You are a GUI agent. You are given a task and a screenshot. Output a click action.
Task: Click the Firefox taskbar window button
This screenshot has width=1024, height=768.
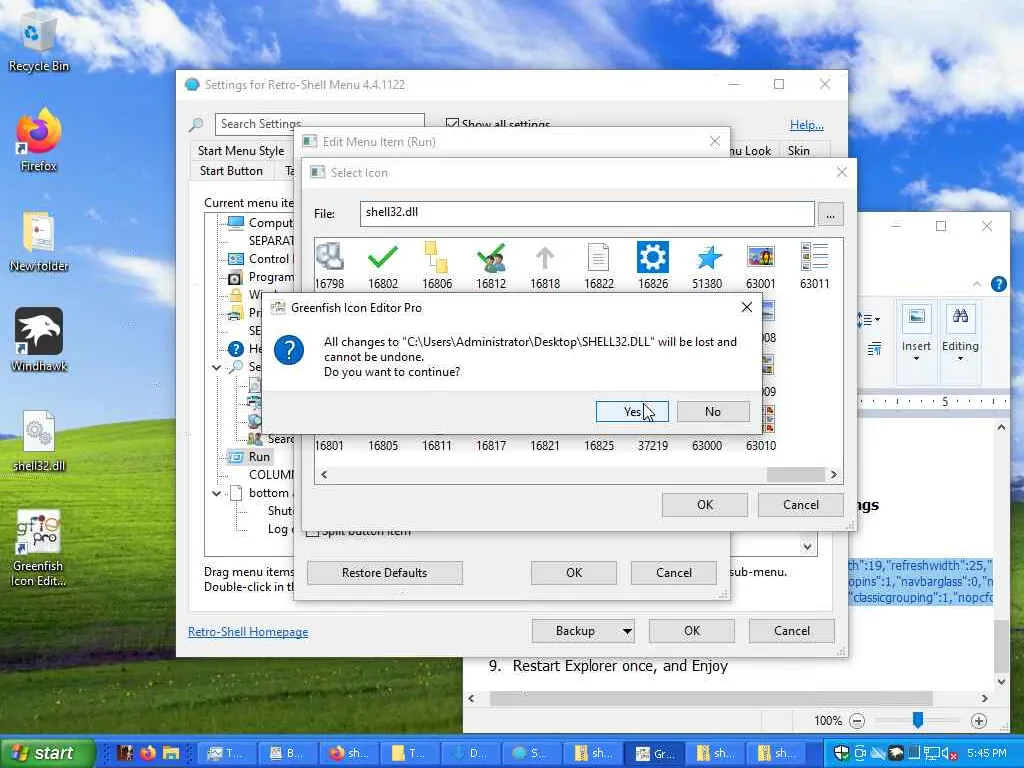(x=348, y=753)
